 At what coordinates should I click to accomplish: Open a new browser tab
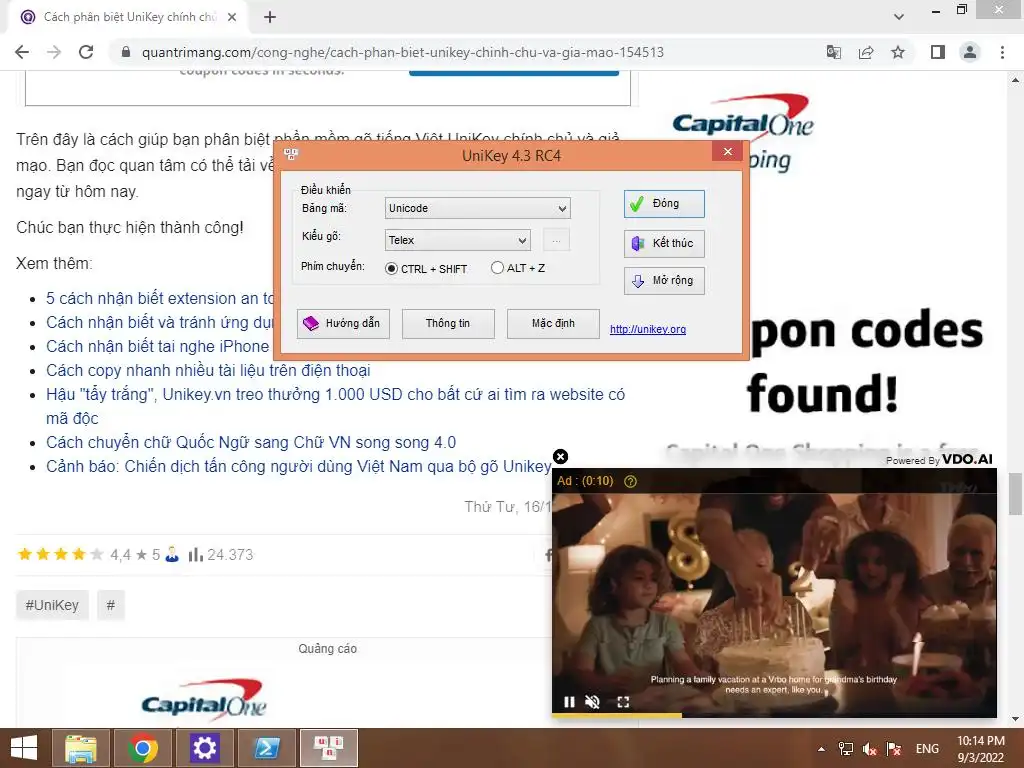click(x=270, y=17)
